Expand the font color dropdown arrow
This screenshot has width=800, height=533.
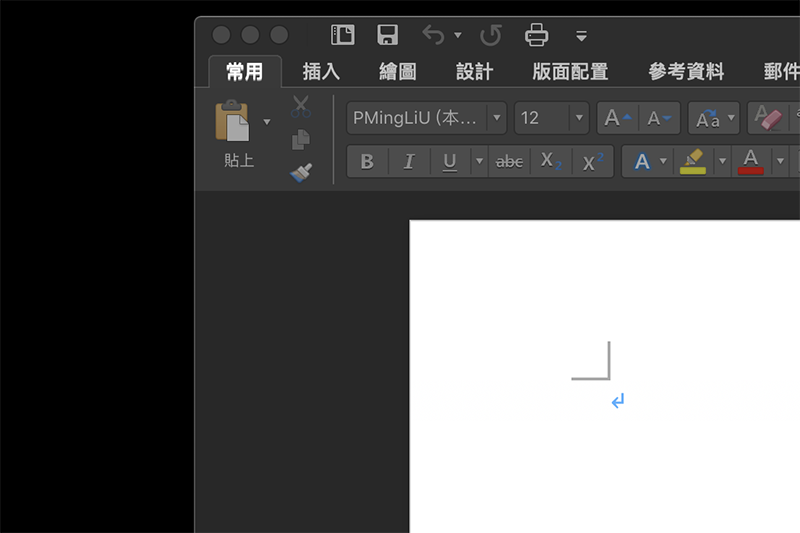point(780,161)
